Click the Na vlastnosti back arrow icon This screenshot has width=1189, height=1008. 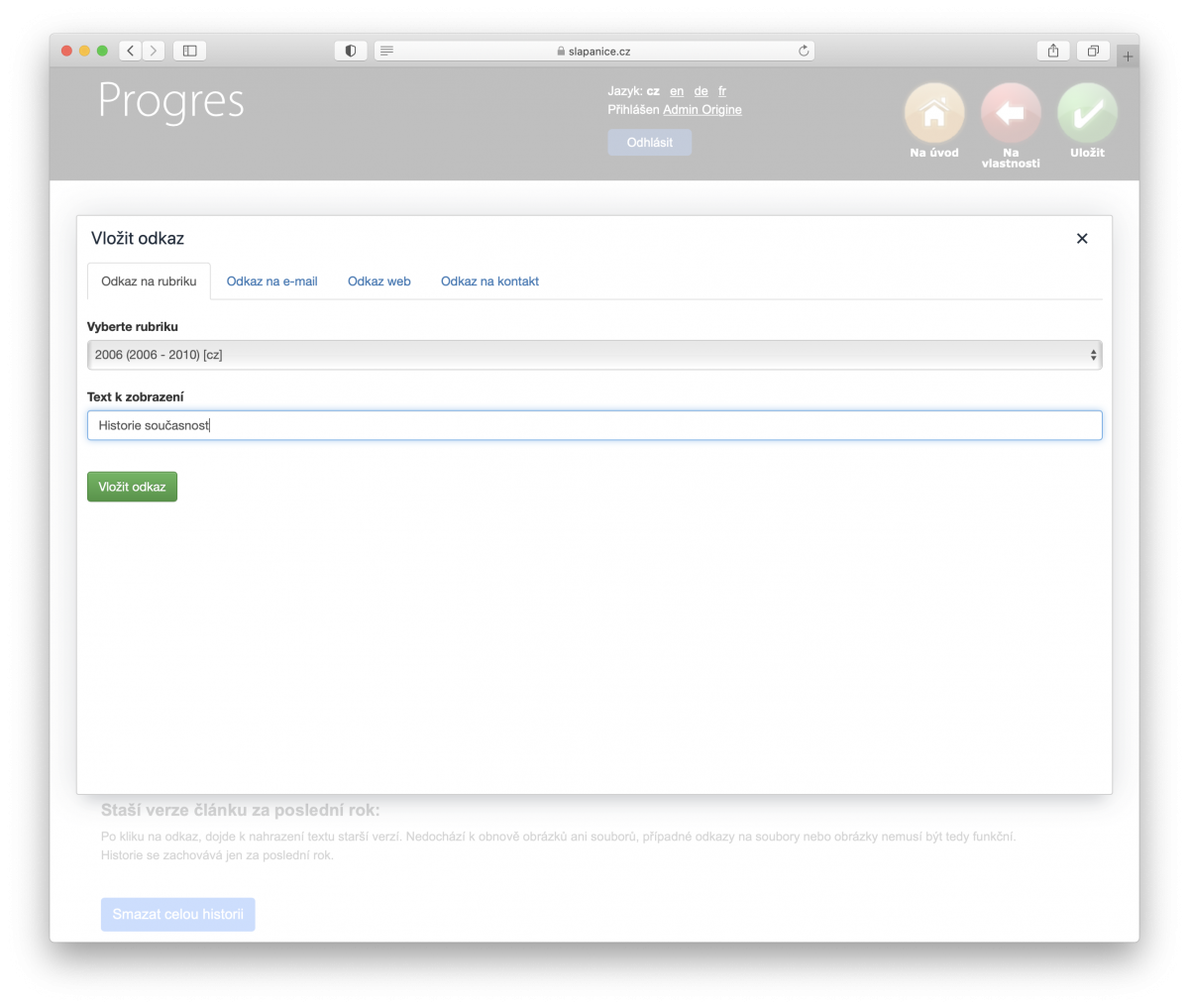pos(1011,114)
